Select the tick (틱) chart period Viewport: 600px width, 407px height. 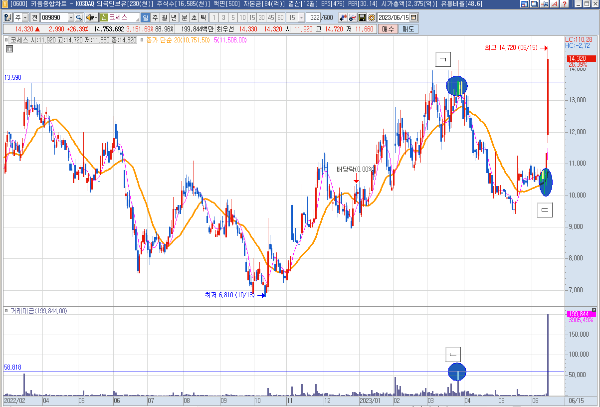[203, 18]
